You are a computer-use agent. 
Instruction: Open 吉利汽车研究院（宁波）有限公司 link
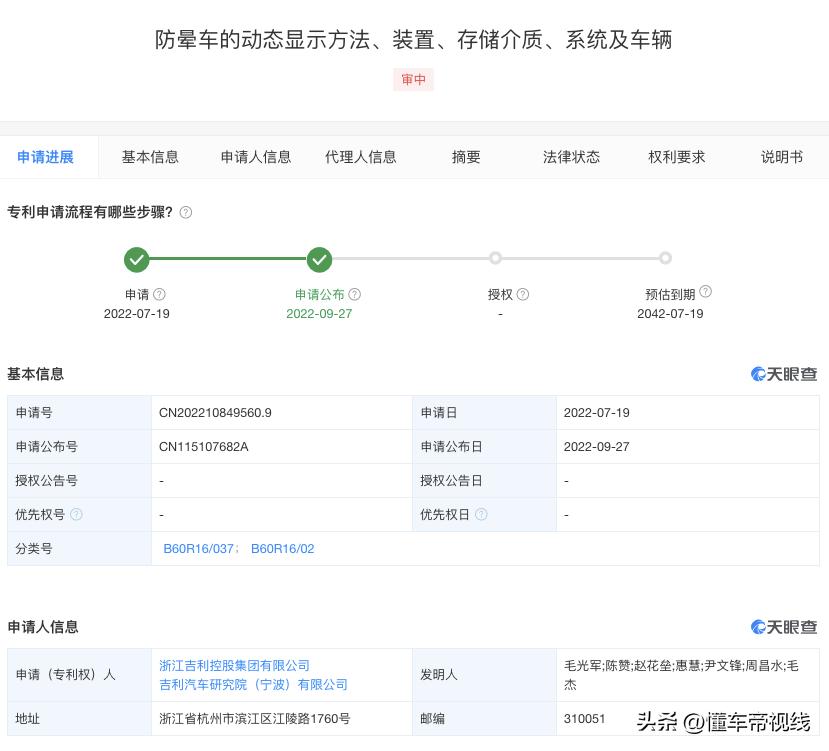(253, 684)
